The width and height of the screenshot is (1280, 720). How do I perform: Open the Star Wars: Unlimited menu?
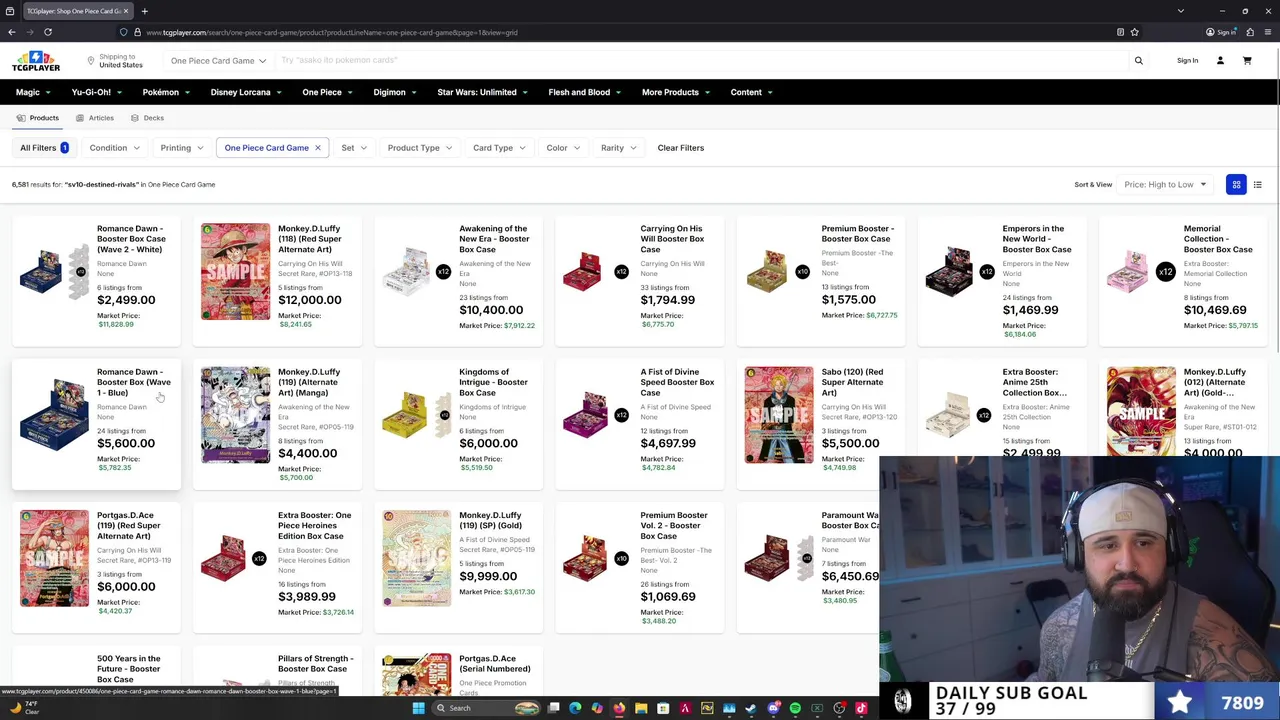pos(483,92)
